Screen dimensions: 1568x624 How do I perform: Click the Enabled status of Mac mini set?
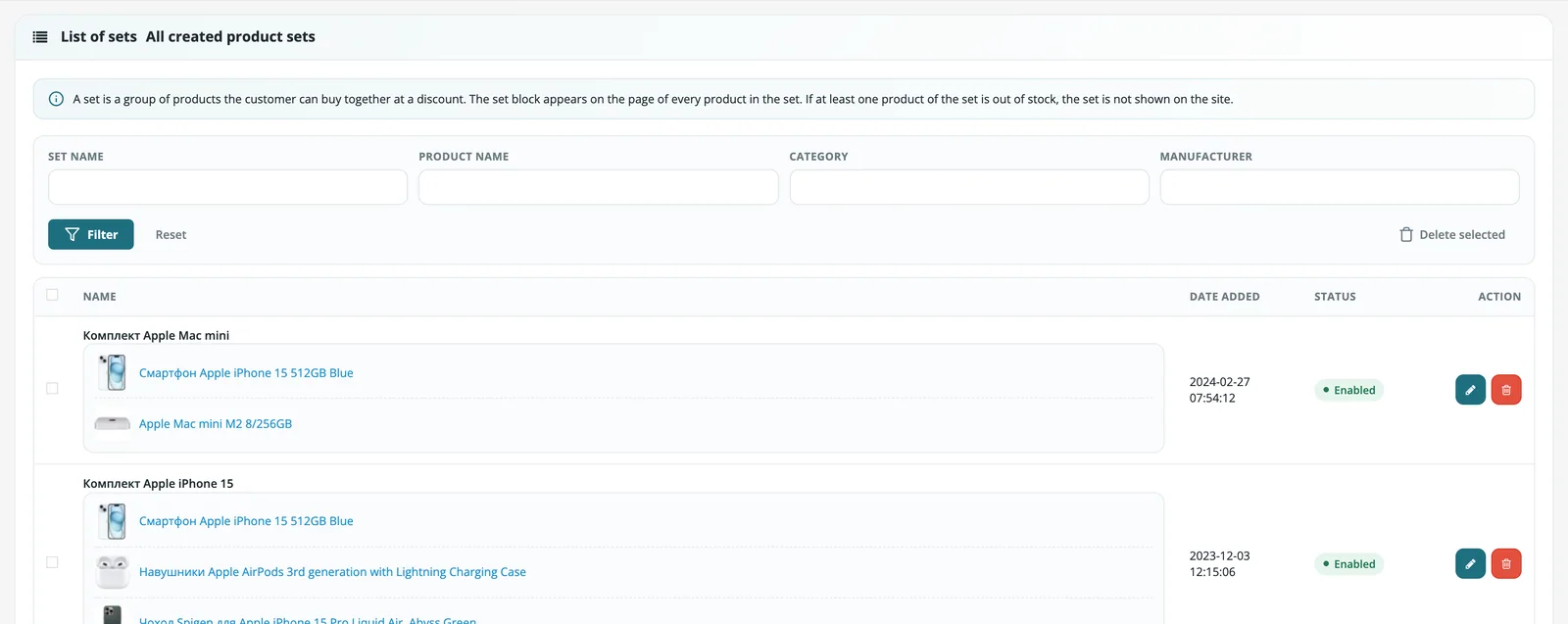pos(1348,390)
